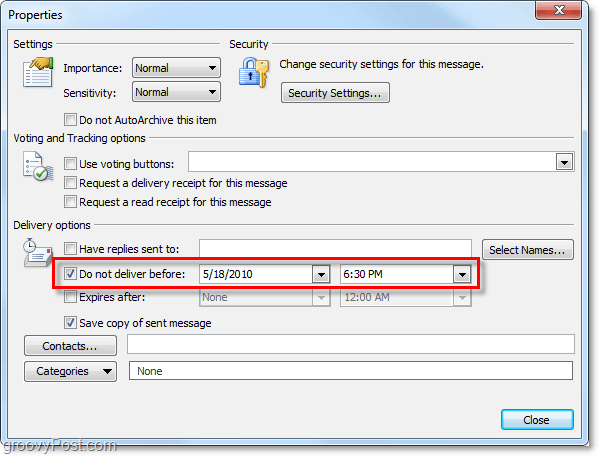The image size is (599, 456).
Task: Open the Sensitivity dropdown
Action: click(x=176, y=92)
